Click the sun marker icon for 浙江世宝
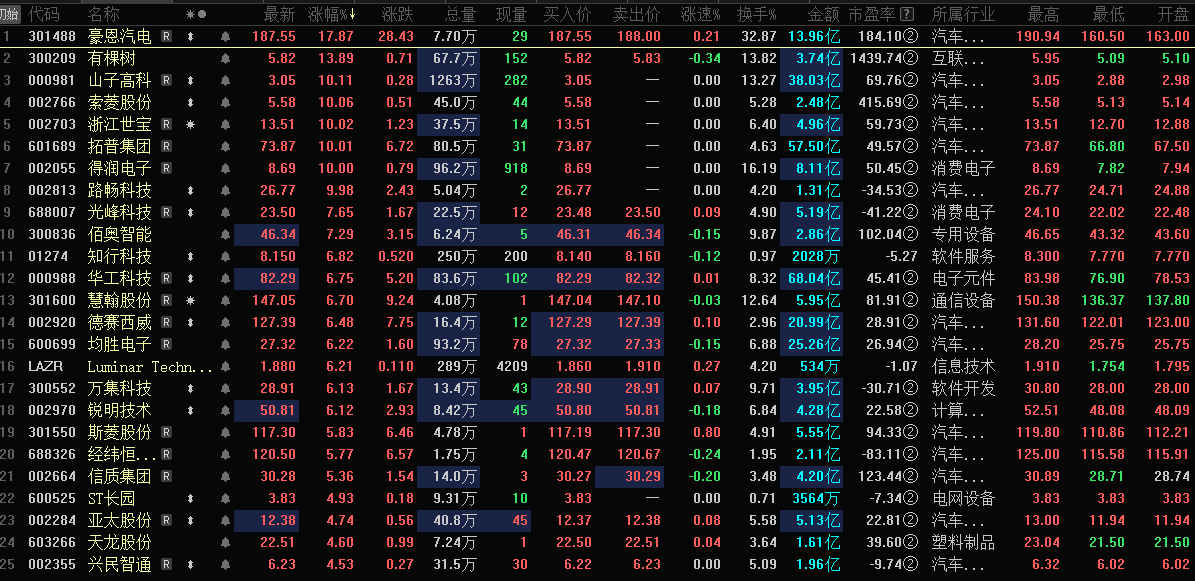The image size is (1195, 581). (x=190, y=125)
